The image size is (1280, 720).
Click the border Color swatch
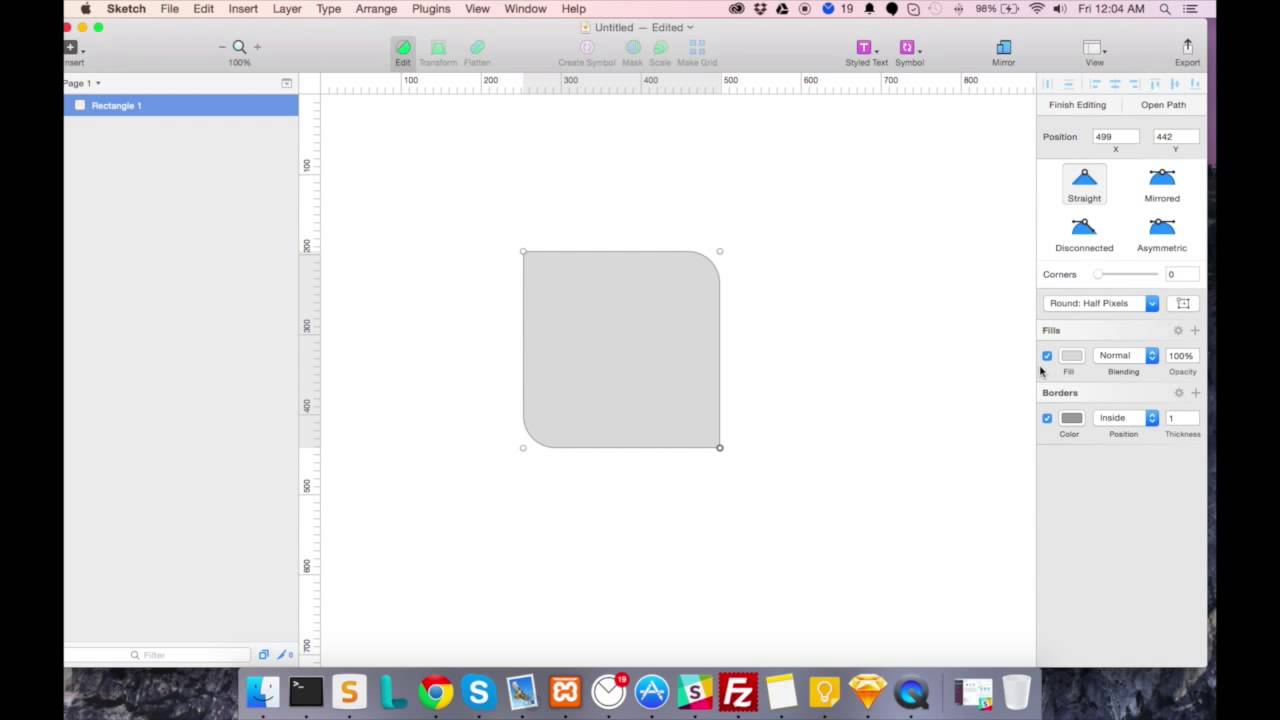1071,418
